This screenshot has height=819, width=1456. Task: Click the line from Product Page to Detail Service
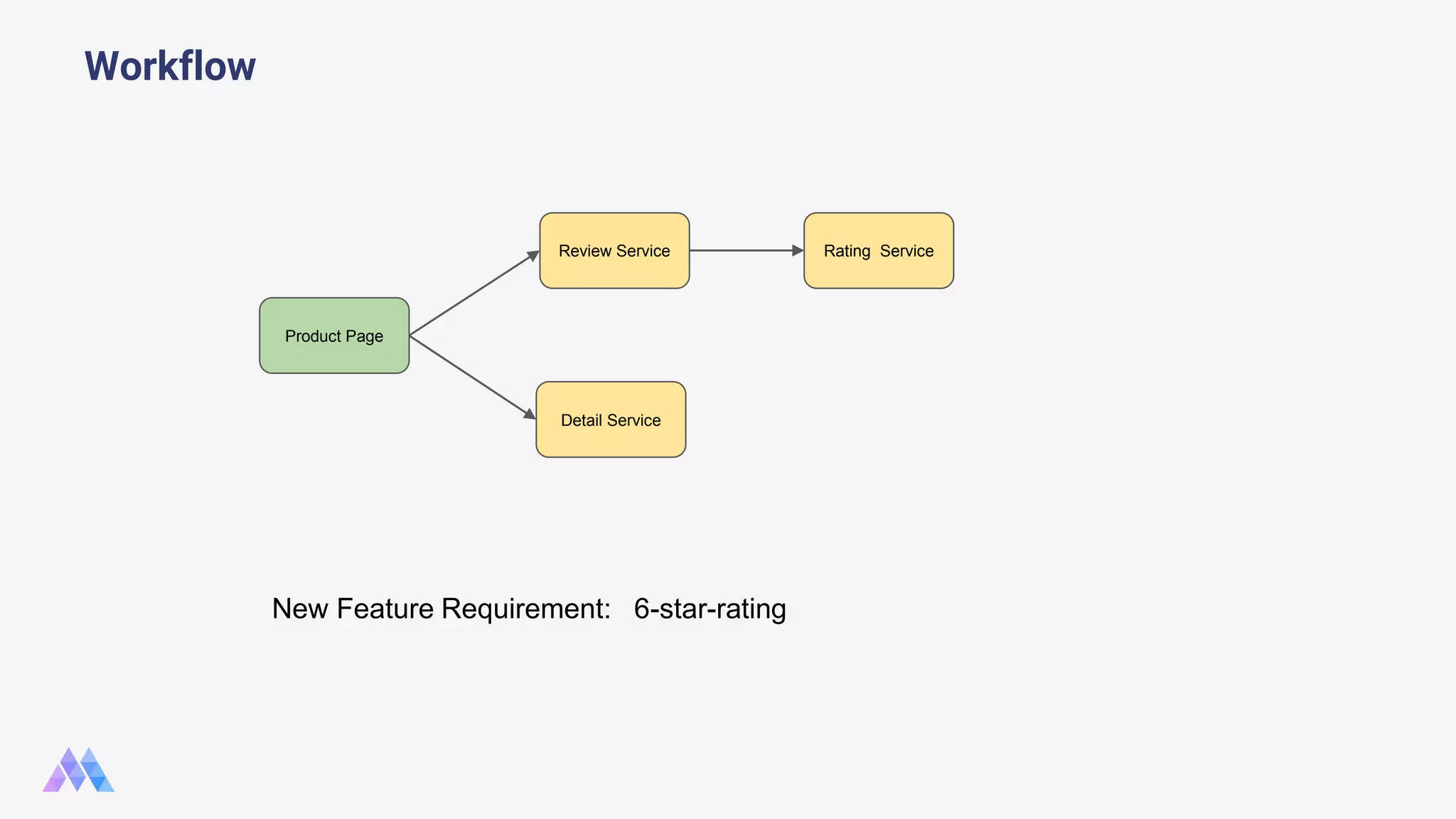point(469,375)
